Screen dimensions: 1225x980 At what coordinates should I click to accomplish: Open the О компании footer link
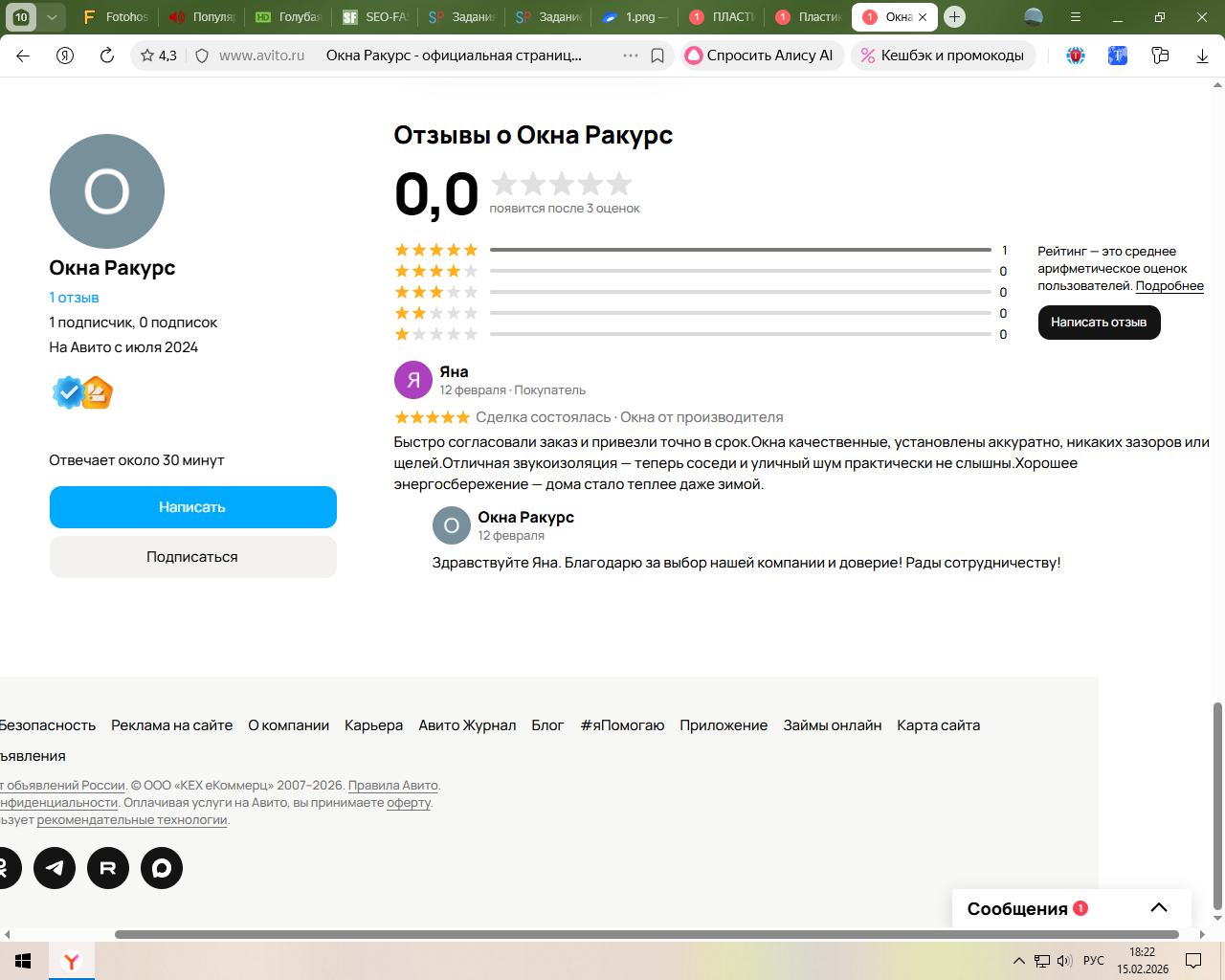(x=289, y=725)
